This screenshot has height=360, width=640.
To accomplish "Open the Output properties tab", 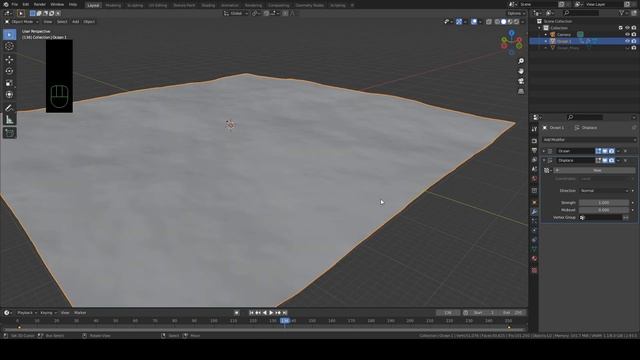I will [534, 150].
